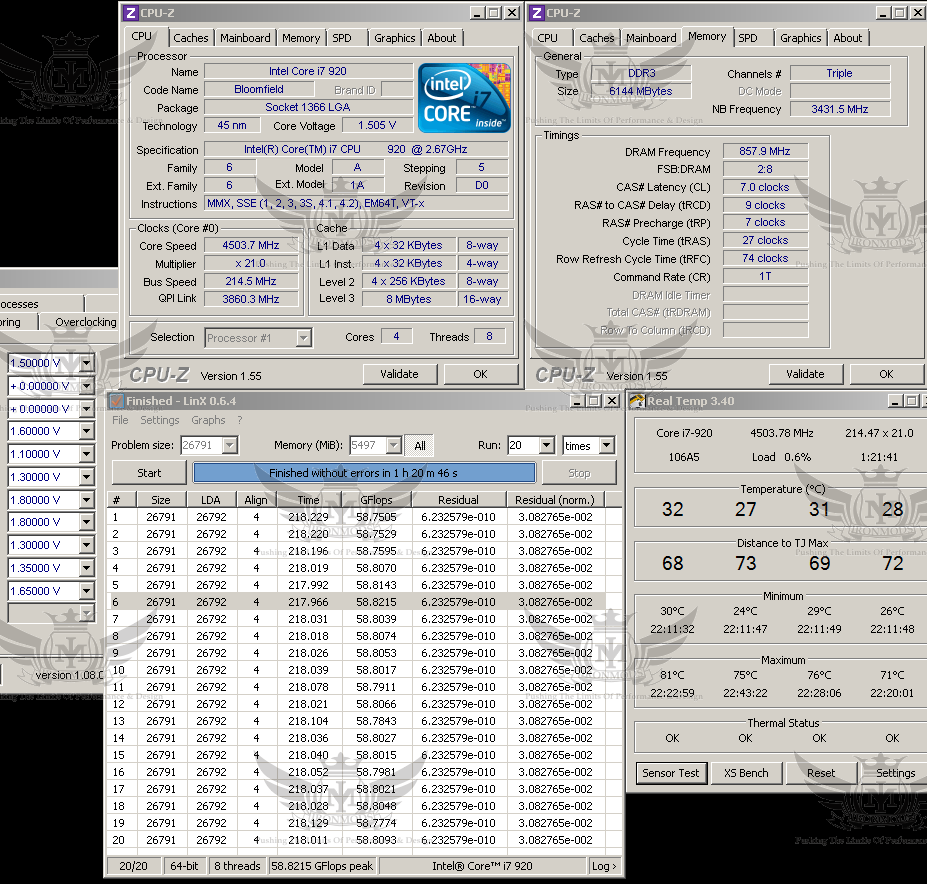Viewport: 927px width, 884px height.
Task: Expand the 1.65000 V voltage dropdown
Action: 87,591
